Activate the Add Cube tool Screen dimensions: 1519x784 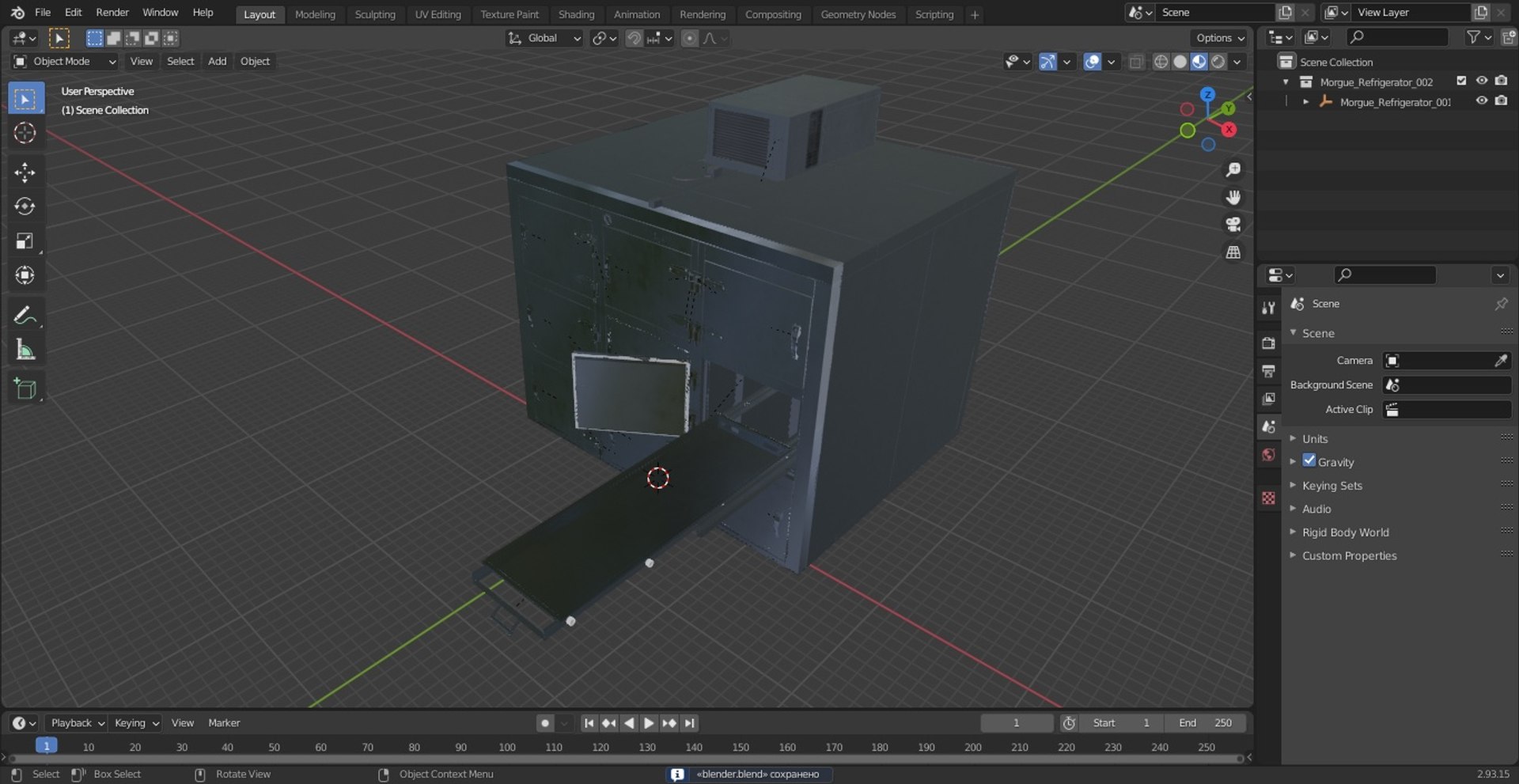point(26,388)
